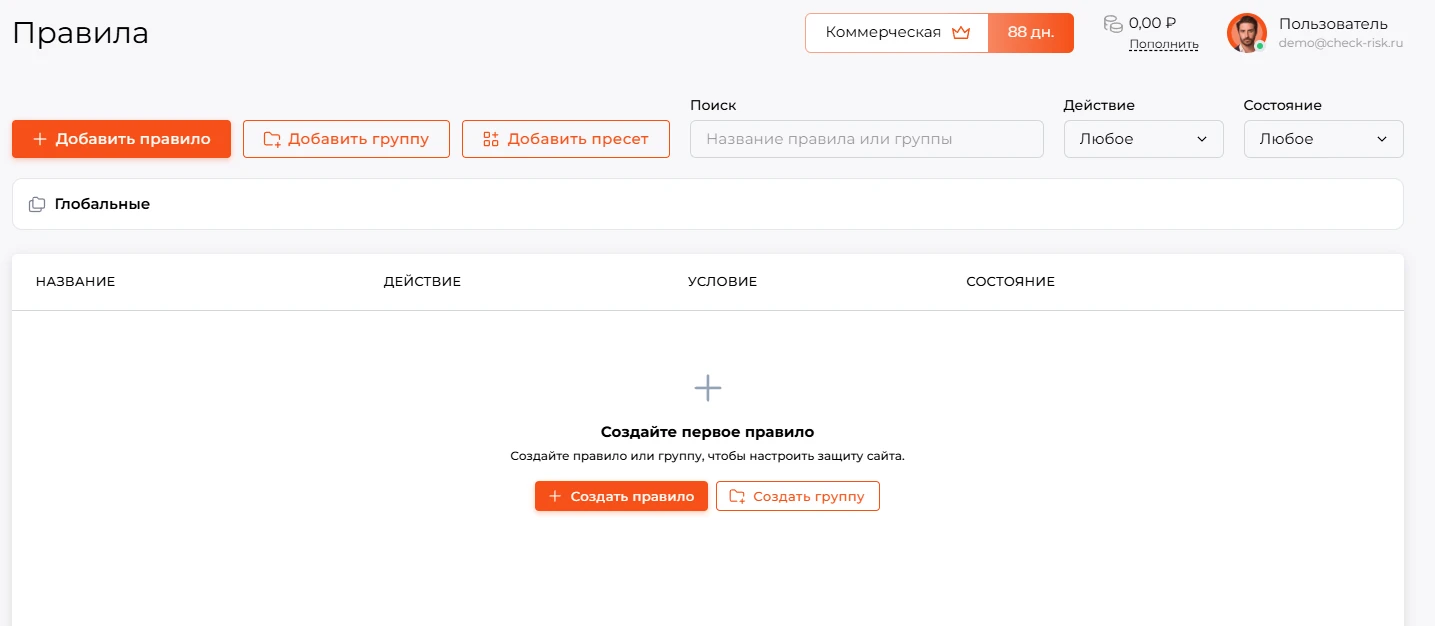The height and width of the screenshot is (626, 1435).
Task: Focus the Название правила или группы search field
Action: (x=867, y=139)
